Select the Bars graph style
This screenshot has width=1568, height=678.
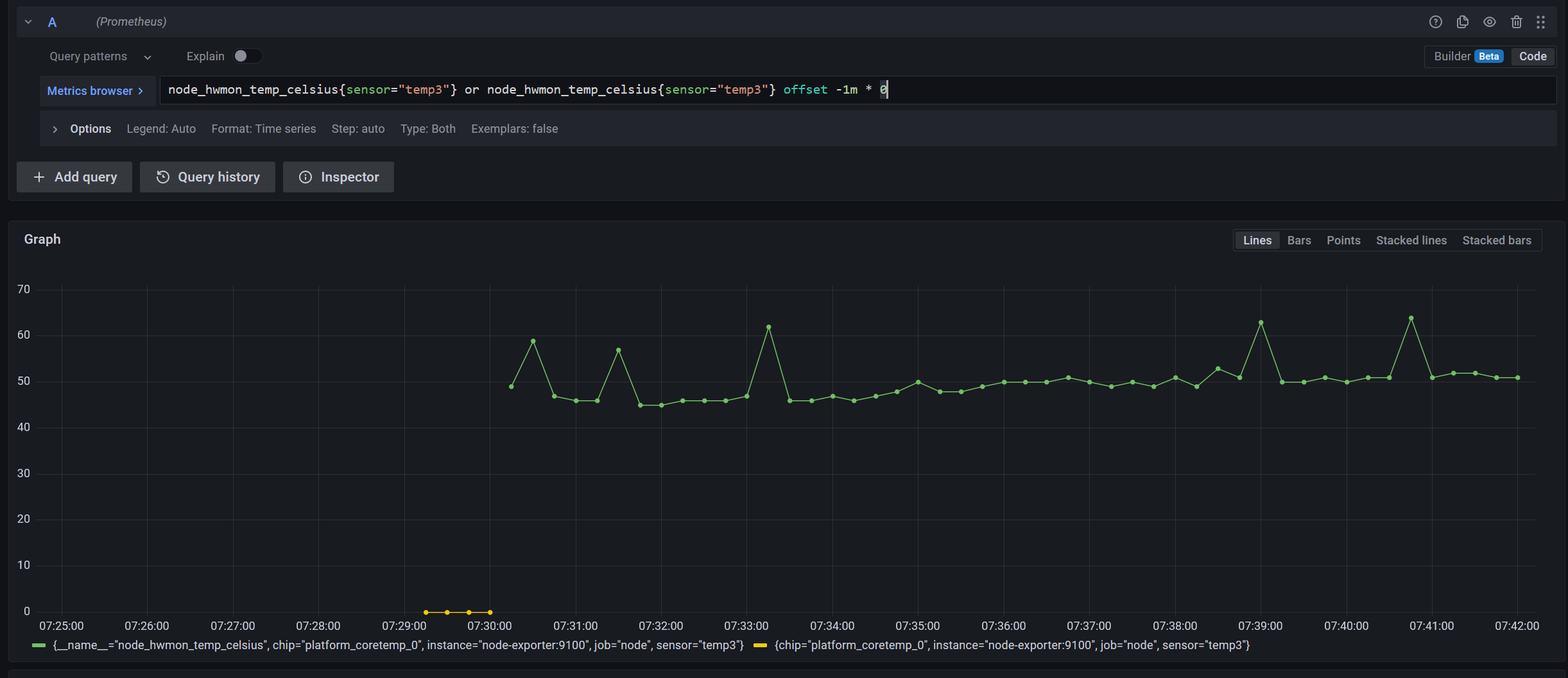tap(1298, 240)
